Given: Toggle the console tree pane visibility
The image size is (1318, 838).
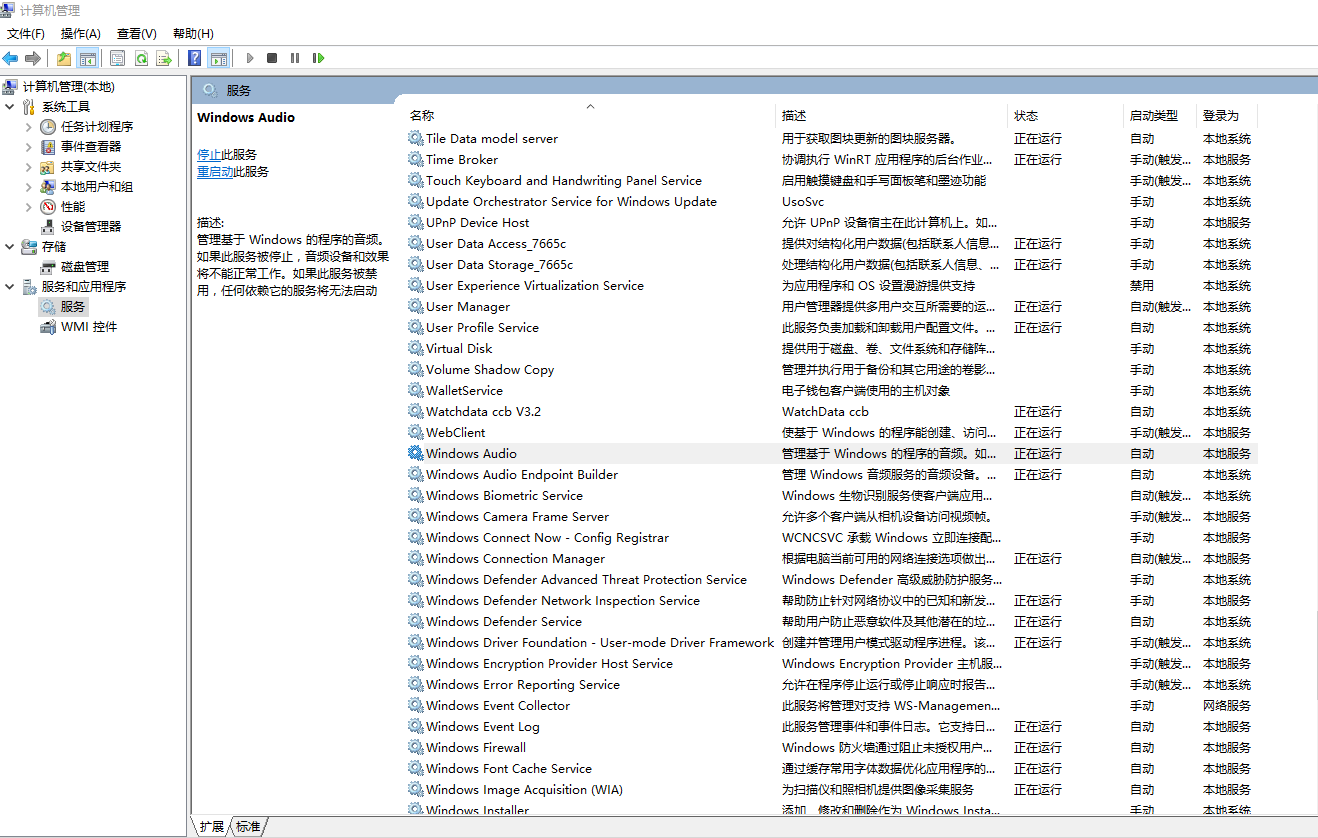Looking at the screenshot, I should pos(89,57).
